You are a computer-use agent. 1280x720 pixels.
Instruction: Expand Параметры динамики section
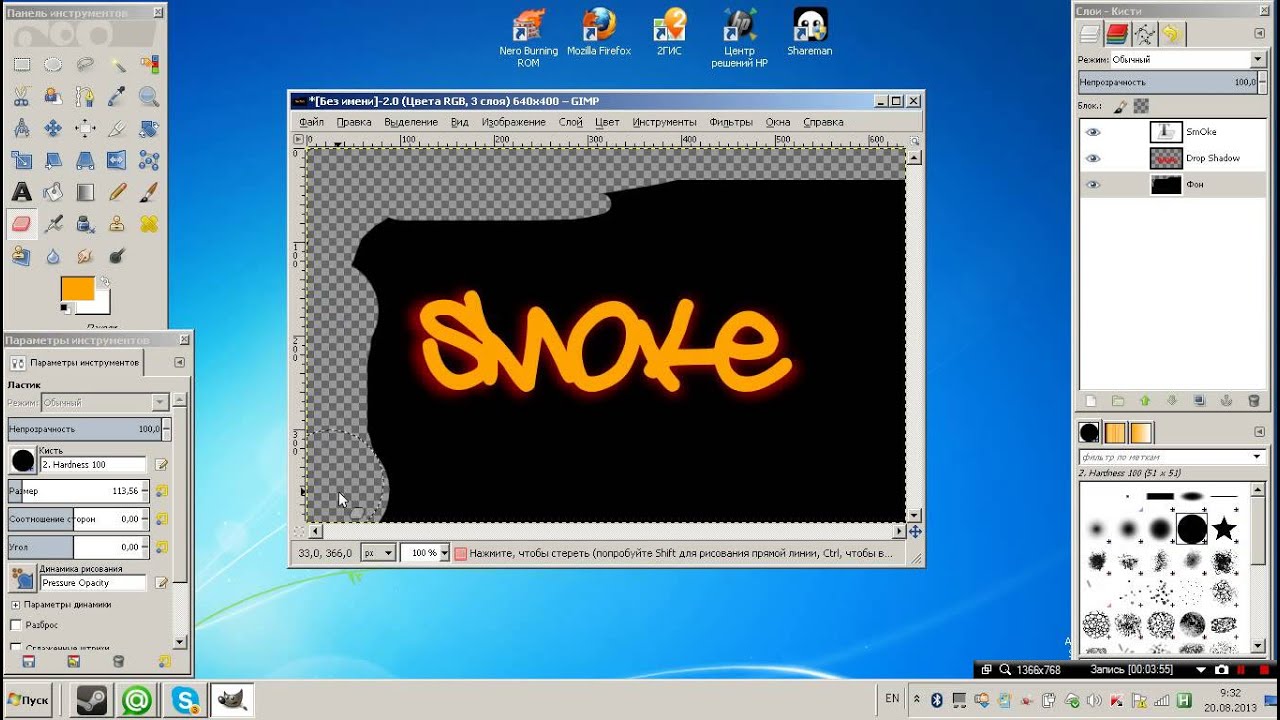click(x=15, y=605)
